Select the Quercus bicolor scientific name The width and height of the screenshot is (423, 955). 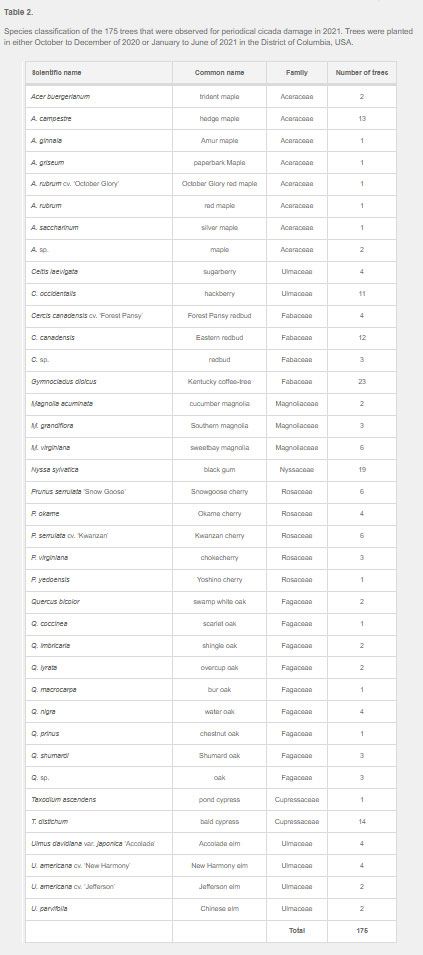pos(55,601)
